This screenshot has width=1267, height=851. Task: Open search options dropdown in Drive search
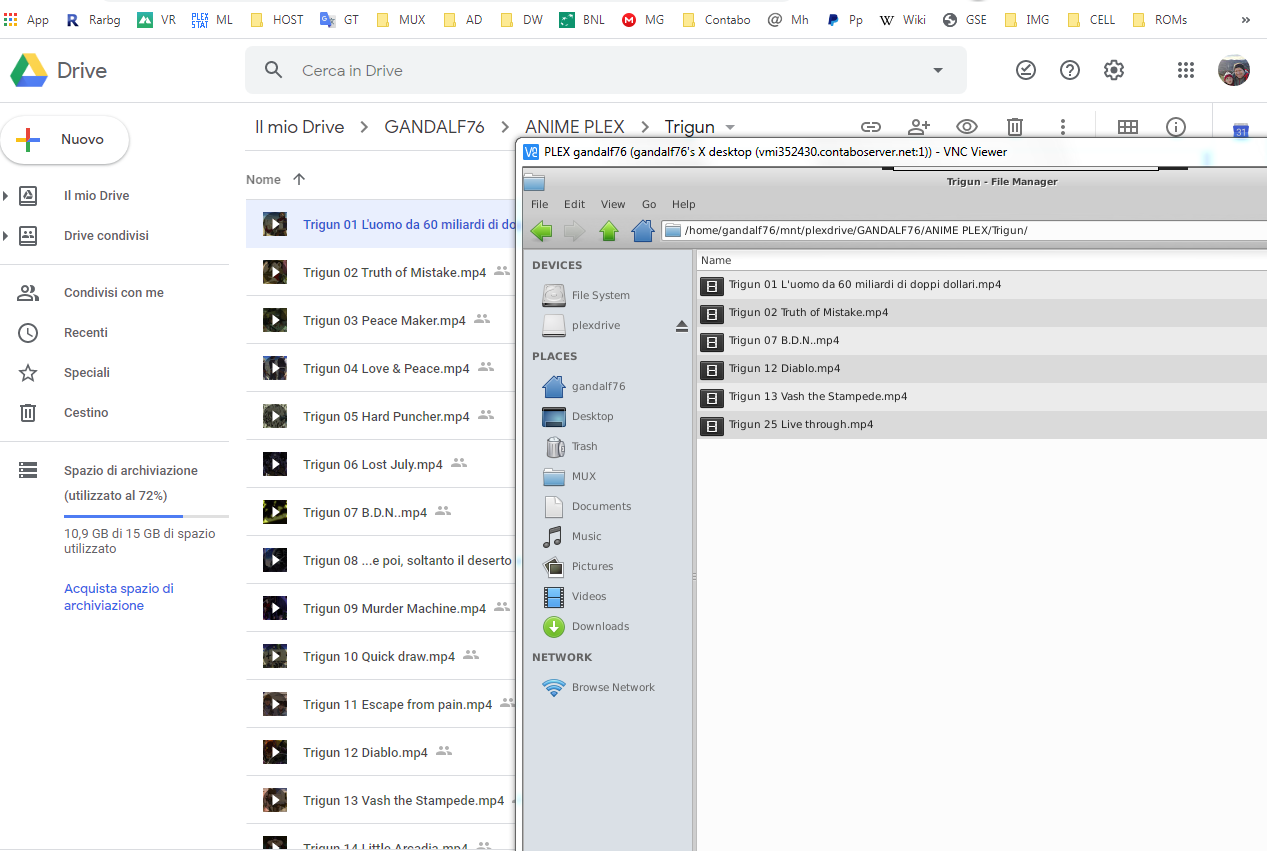point(938,70)
